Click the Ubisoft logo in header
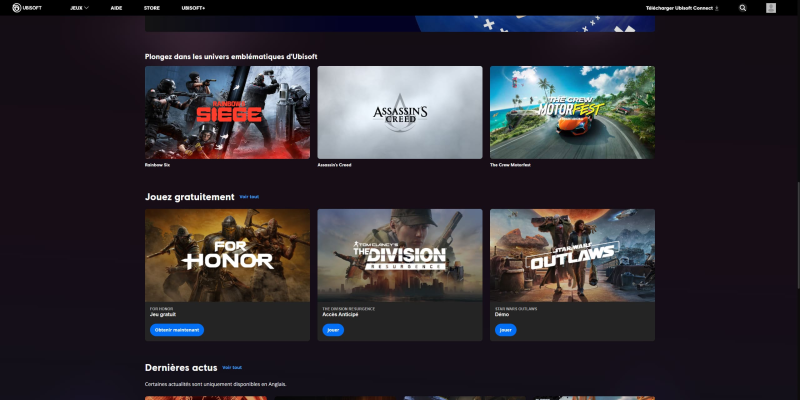This screenshot has height=400, width=800. (27, 8)
